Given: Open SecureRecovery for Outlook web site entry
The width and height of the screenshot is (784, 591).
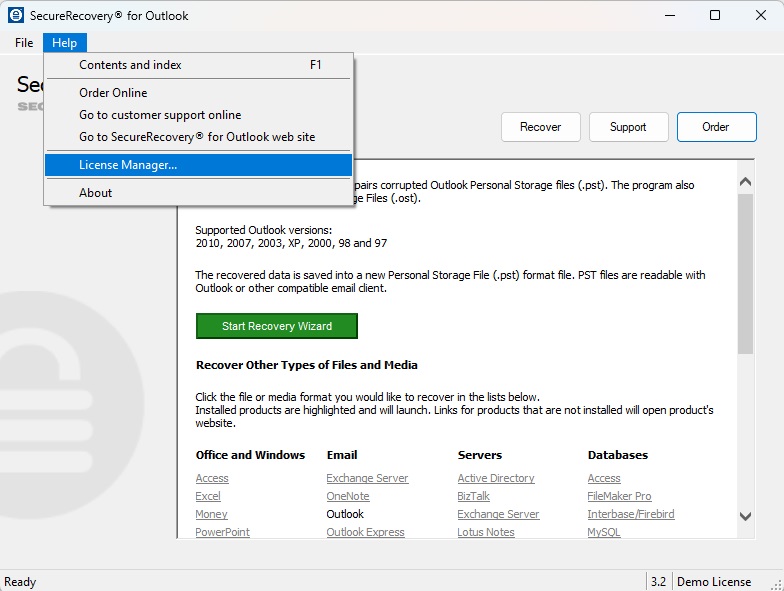Looking at the screenshot, I should pos(197,137).
